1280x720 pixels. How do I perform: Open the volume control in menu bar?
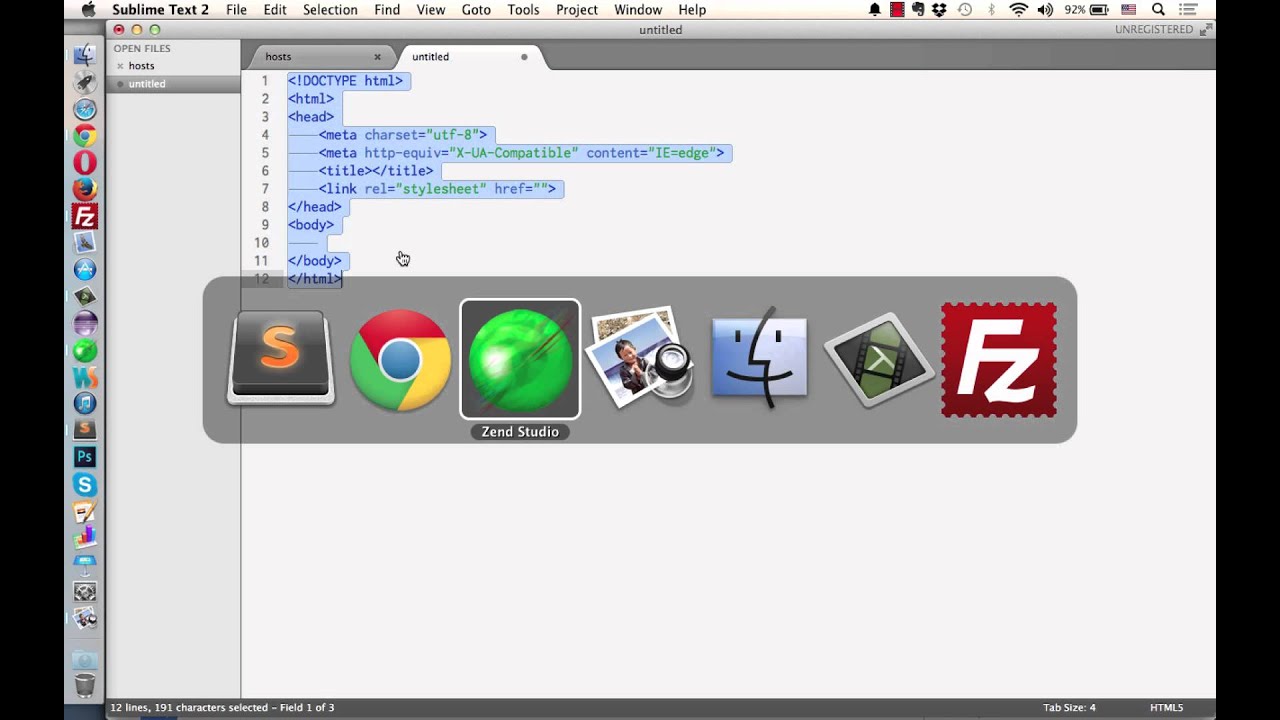click(x=1047, y=9)
